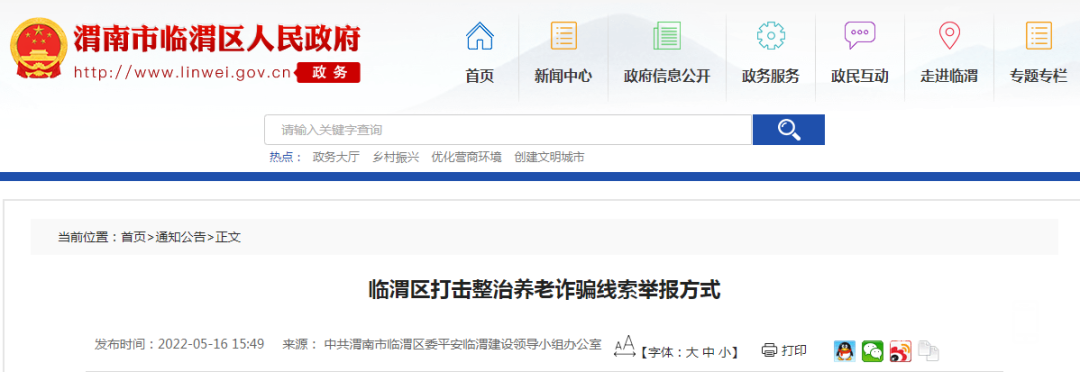Open the 新闻中心 list icon

pyautogui.click(x=563, y=36)
